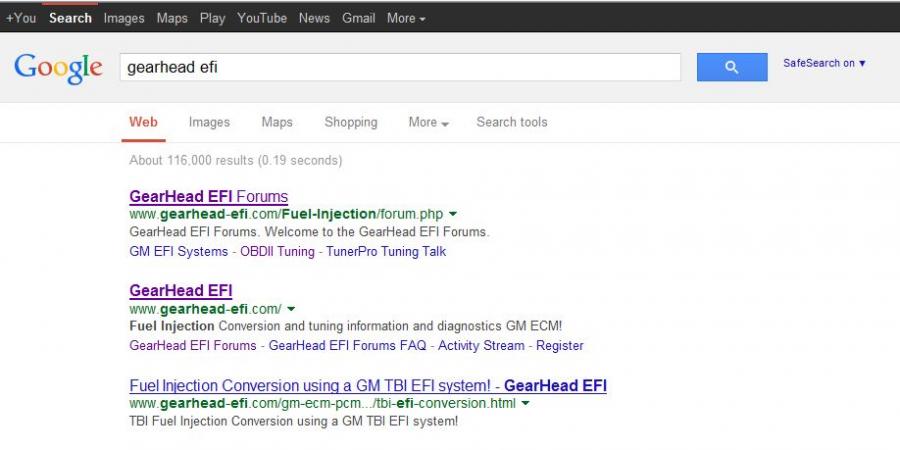Open the Activity Stream sitelink
The width and height of the screenshot is (900, 450).
[481, 346]
